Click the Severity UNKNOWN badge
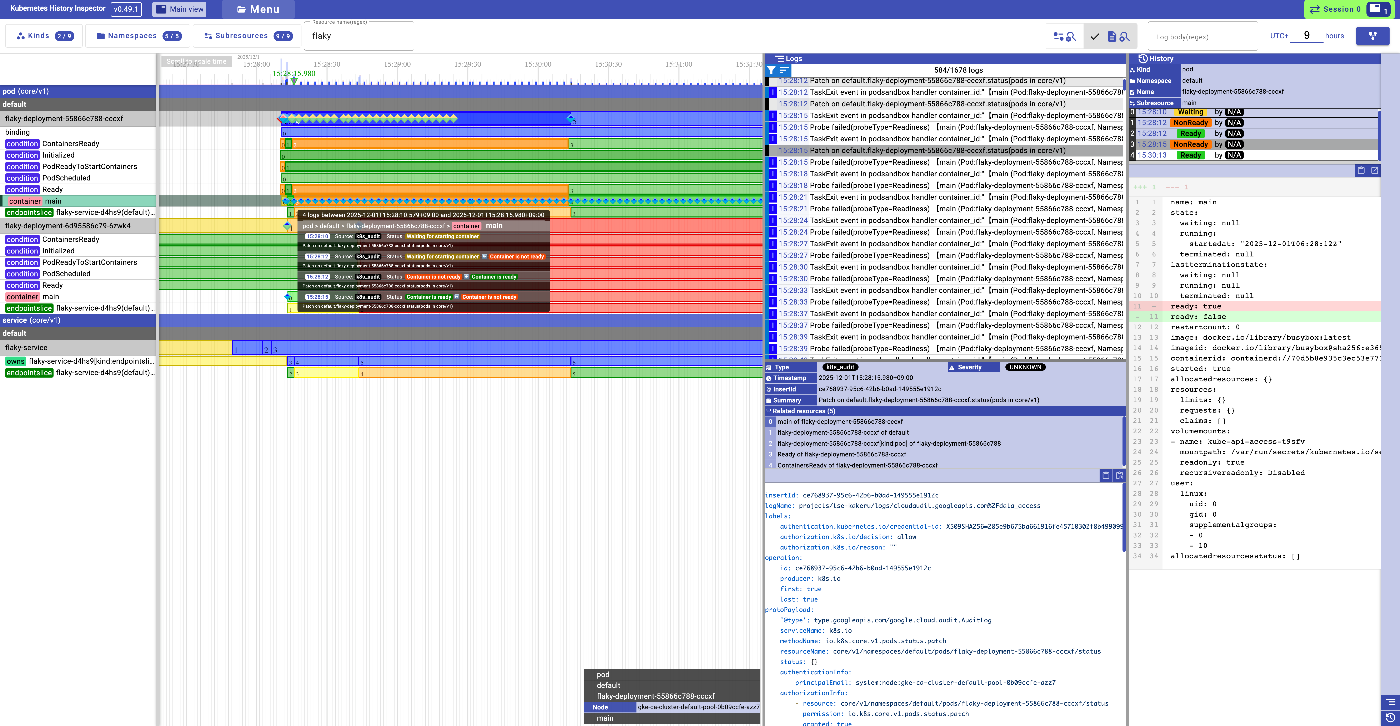This screenshot has height=726, width=1400. (x=1025, y=367)
